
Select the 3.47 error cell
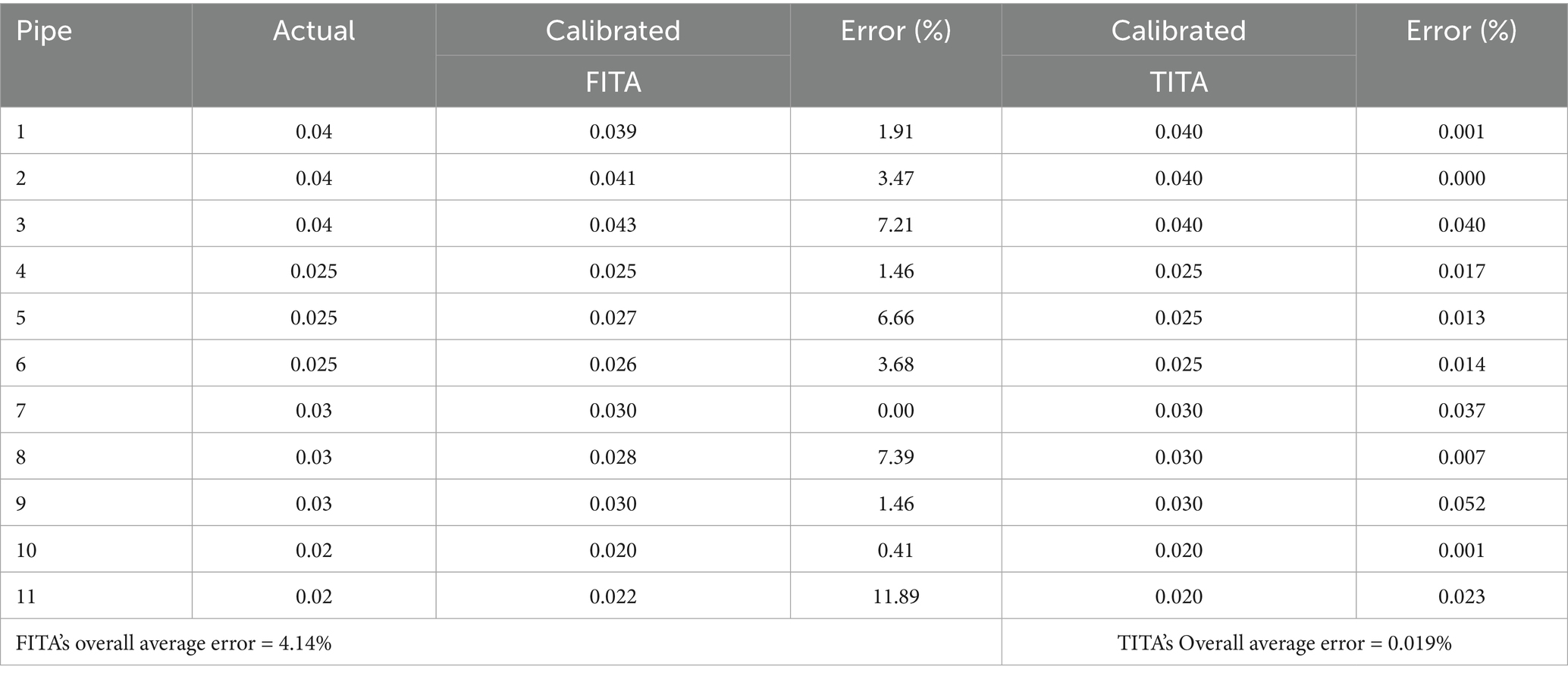(895, 179)
